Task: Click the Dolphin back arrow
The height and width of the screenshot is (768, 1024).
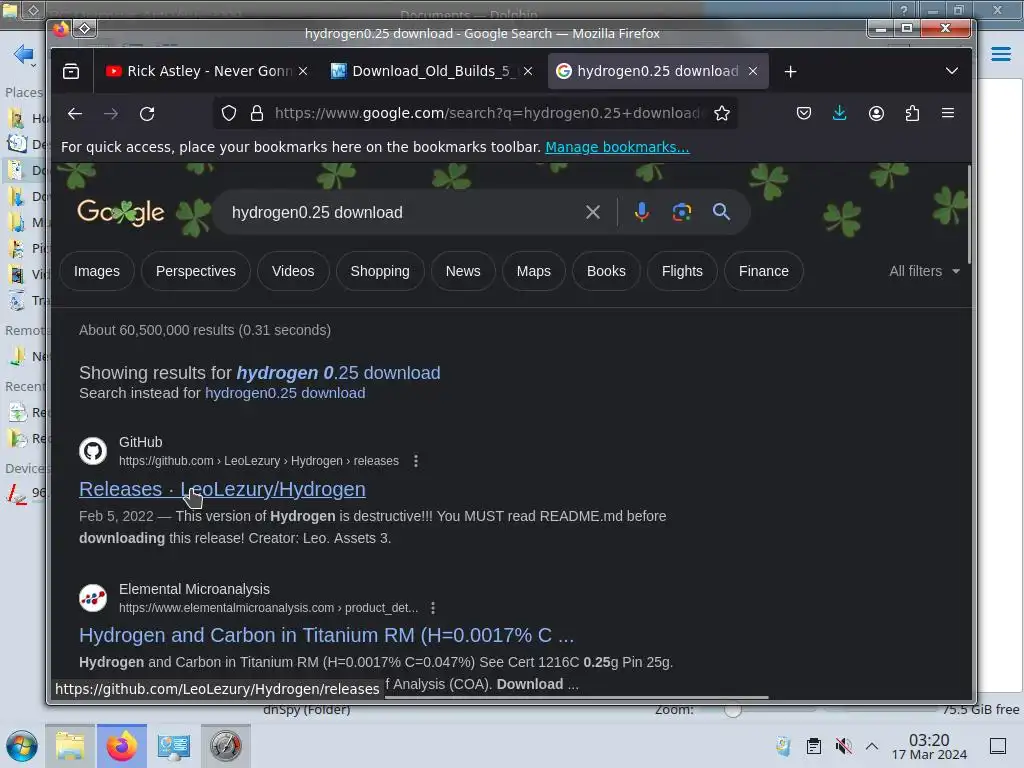Action: pos(24,54)
